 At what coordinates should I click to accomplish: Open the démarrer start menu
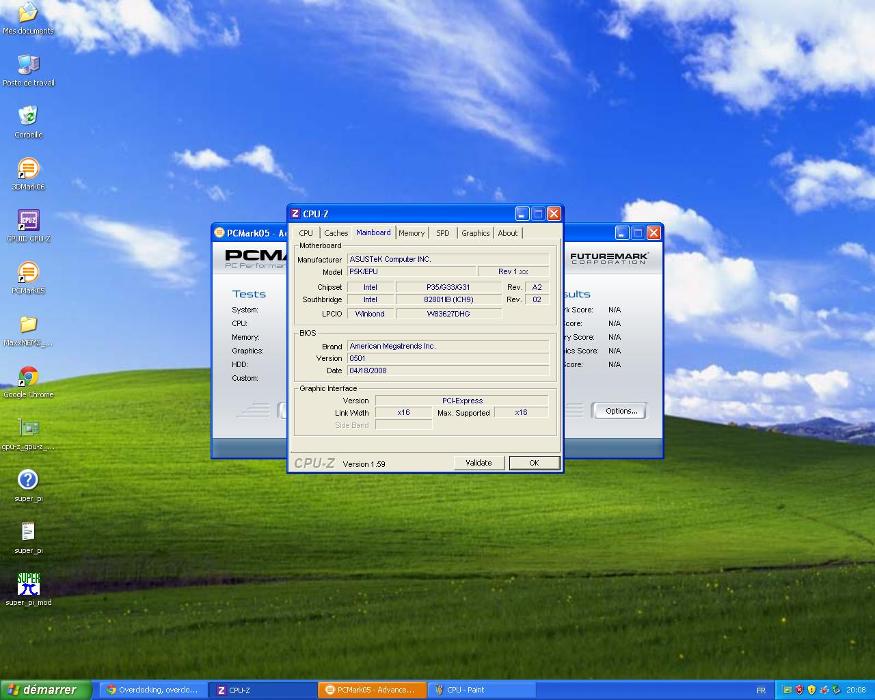click(46, 690)
